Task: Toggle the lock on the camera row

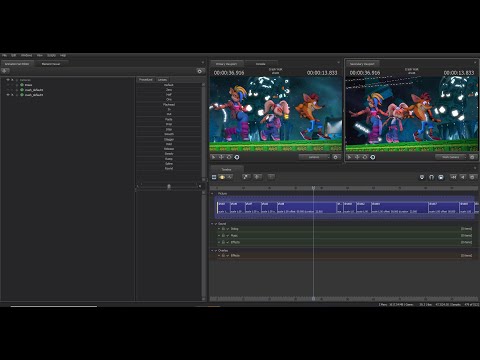Action: 12,80
